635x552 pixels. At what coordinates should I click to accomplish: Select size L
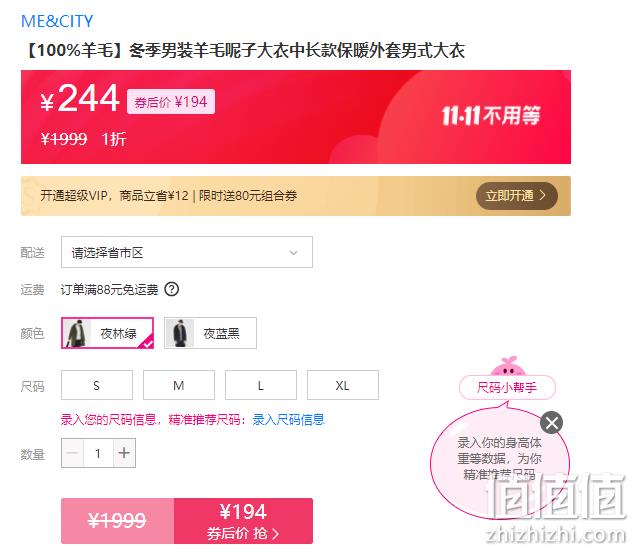coord(261,385)
